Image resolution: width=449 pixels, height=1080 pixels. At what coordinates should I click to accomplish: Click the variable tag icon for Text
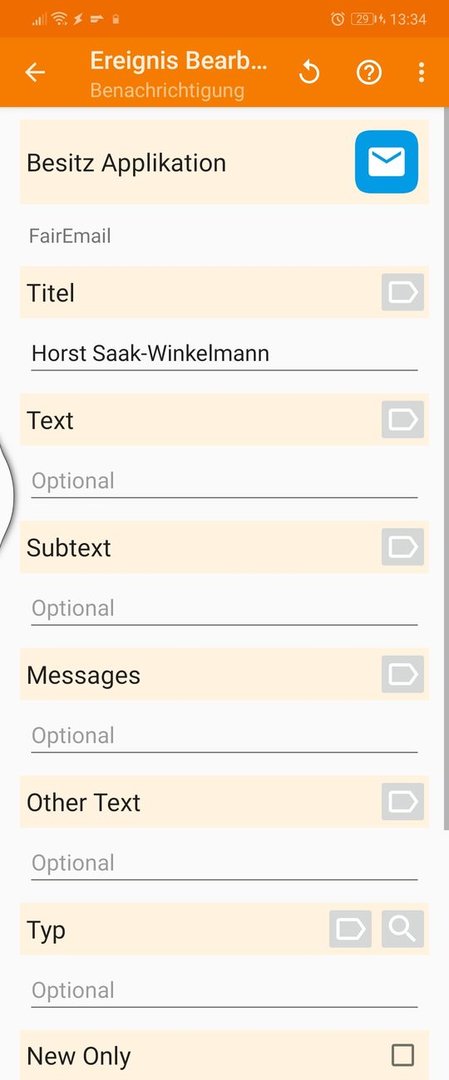click(403, 419)
